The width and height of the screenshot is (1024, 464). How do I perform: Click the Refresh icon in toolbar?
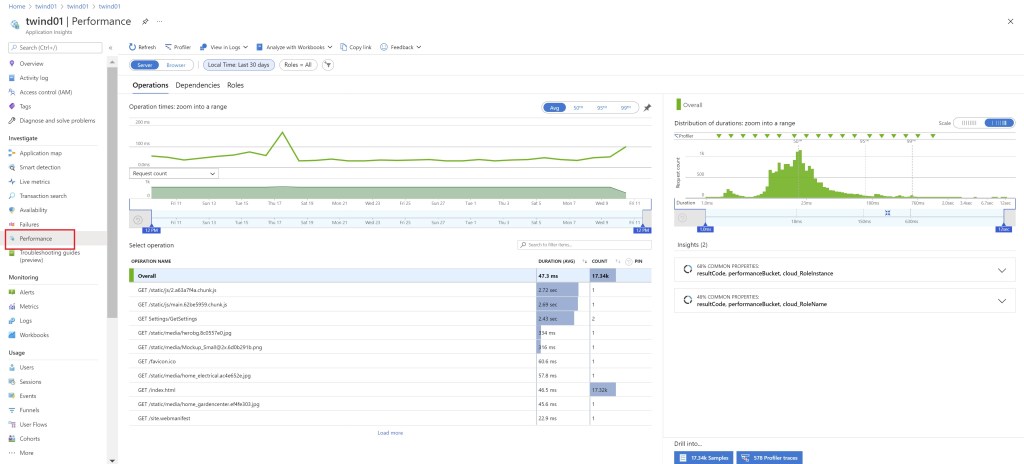click(133, 47)
